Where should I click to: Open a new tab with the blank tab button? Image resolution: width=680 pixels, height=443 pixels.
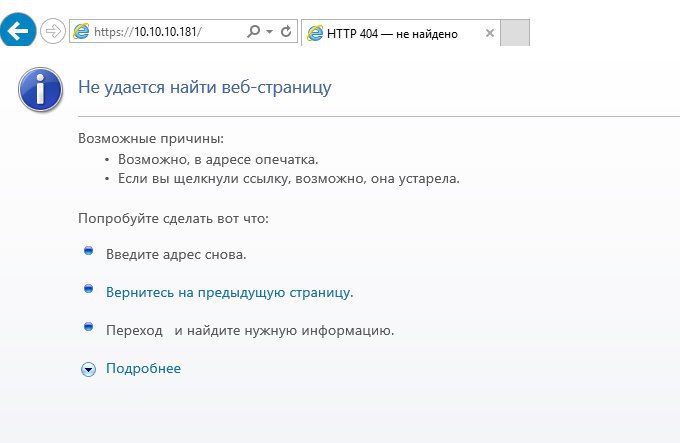(x=515, y=33)
